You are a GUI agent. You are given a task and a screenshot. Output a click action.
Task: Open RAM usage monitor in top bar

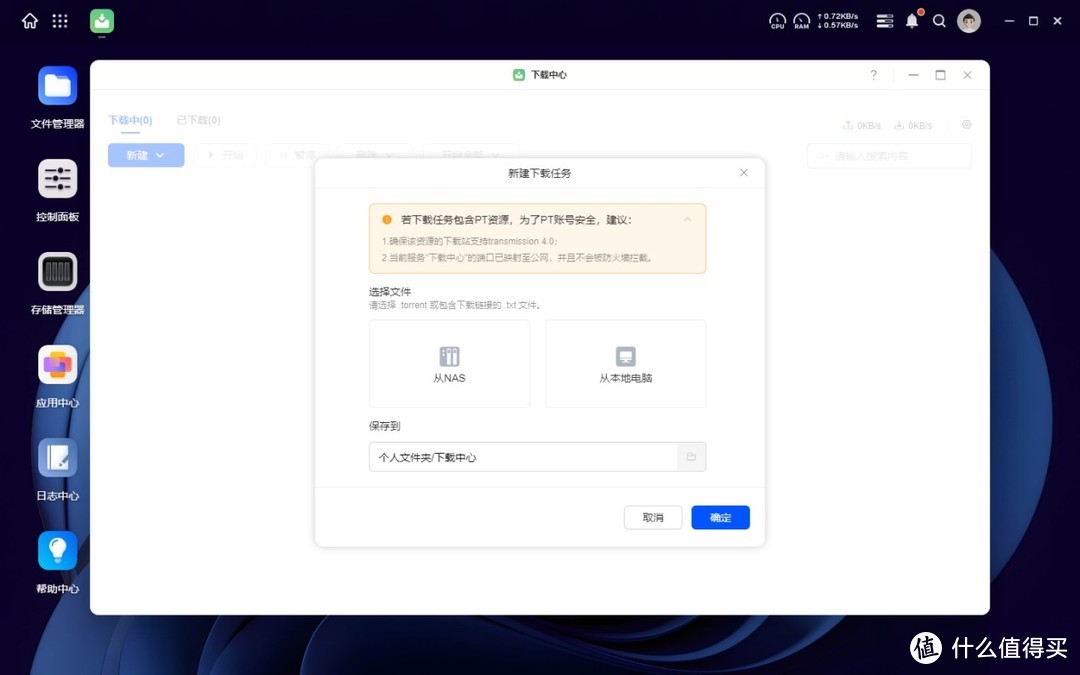click(x=801, y=20)
